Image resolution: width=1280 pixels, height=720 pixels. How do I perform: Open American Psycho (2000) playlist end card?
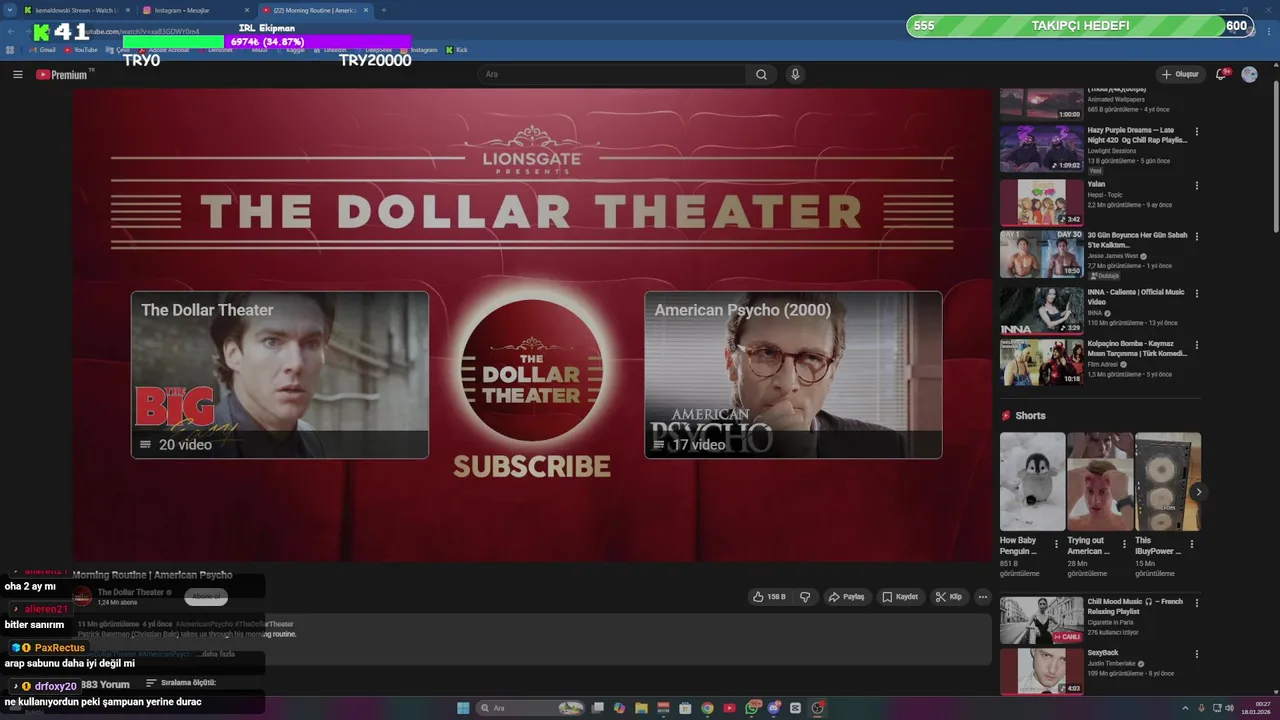pos(793,375)
